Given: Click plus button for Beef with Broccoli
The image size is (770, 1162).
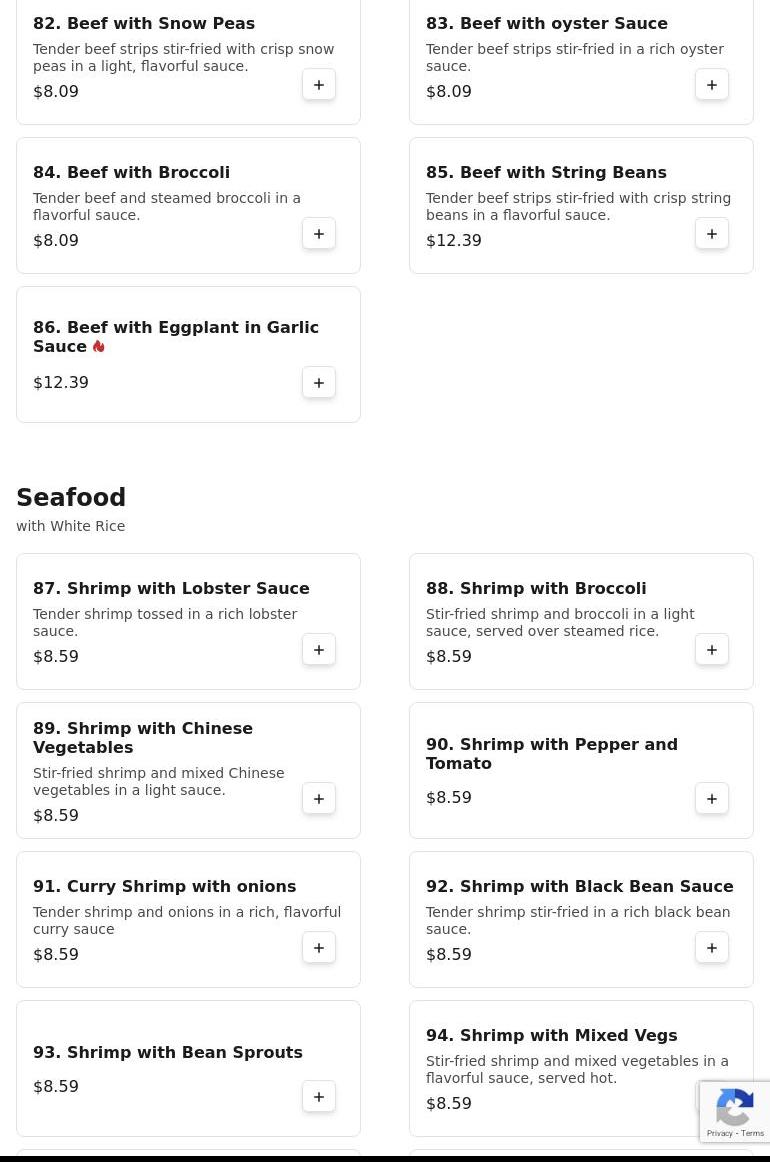Looking at the screenshot, I should pos(319,234).
